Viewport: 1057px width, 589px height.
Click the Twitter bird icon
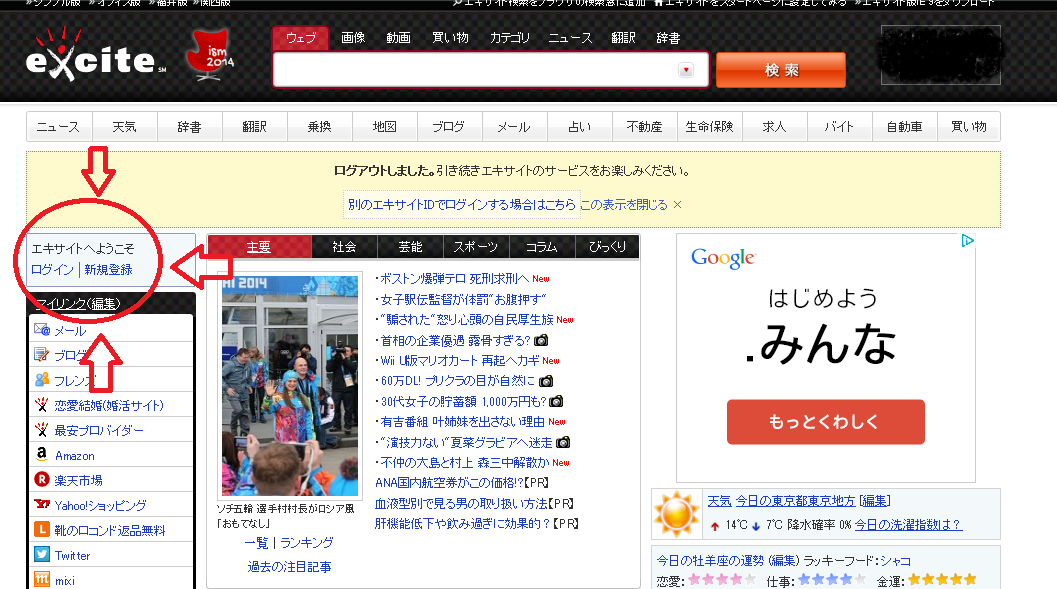click(42, 554)
